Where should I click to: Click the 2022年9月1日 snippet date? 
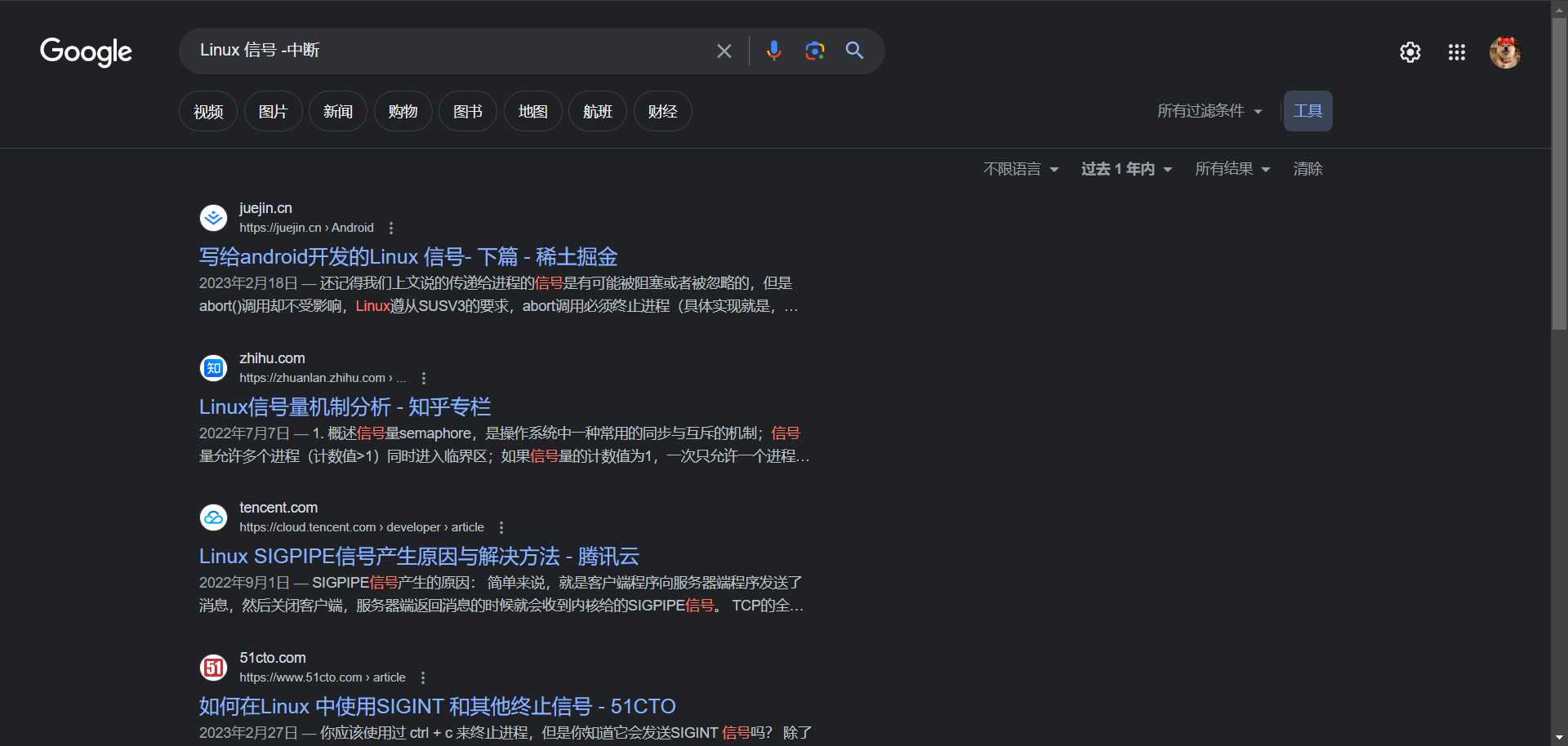point(244,583)
